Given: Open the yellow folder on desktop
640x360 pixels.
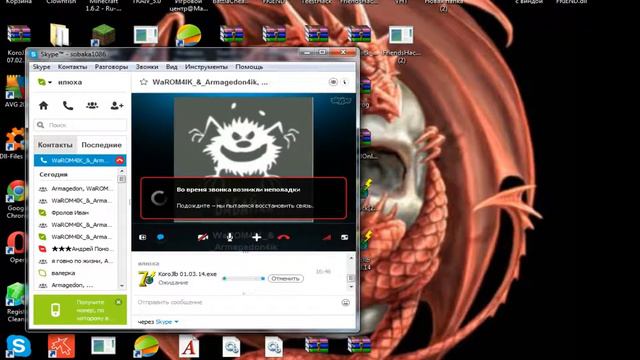Looking at the screenshot, I should click(60, 35).
